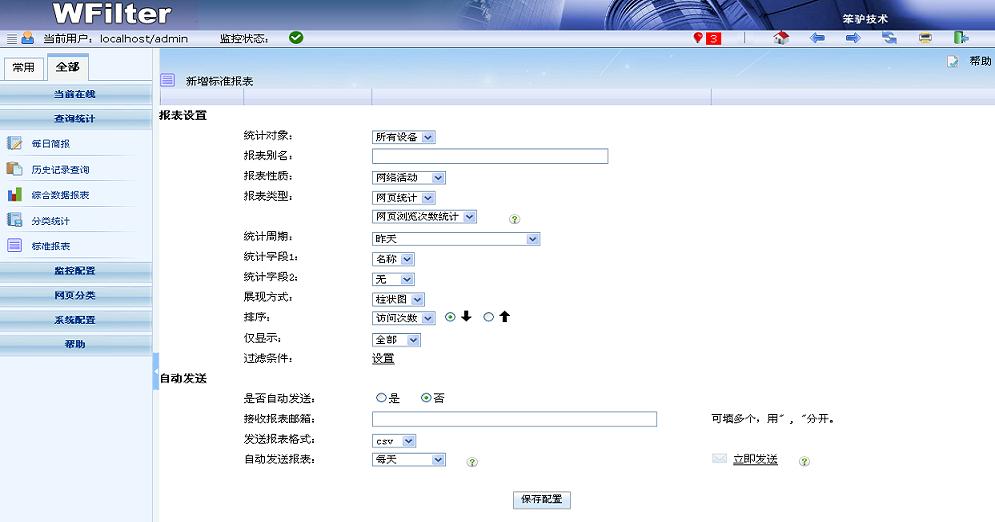Image resolution: width=995 pixels, height=522 pixels.
Task: Switch to the 常用 tab
Action: [22, 68]
